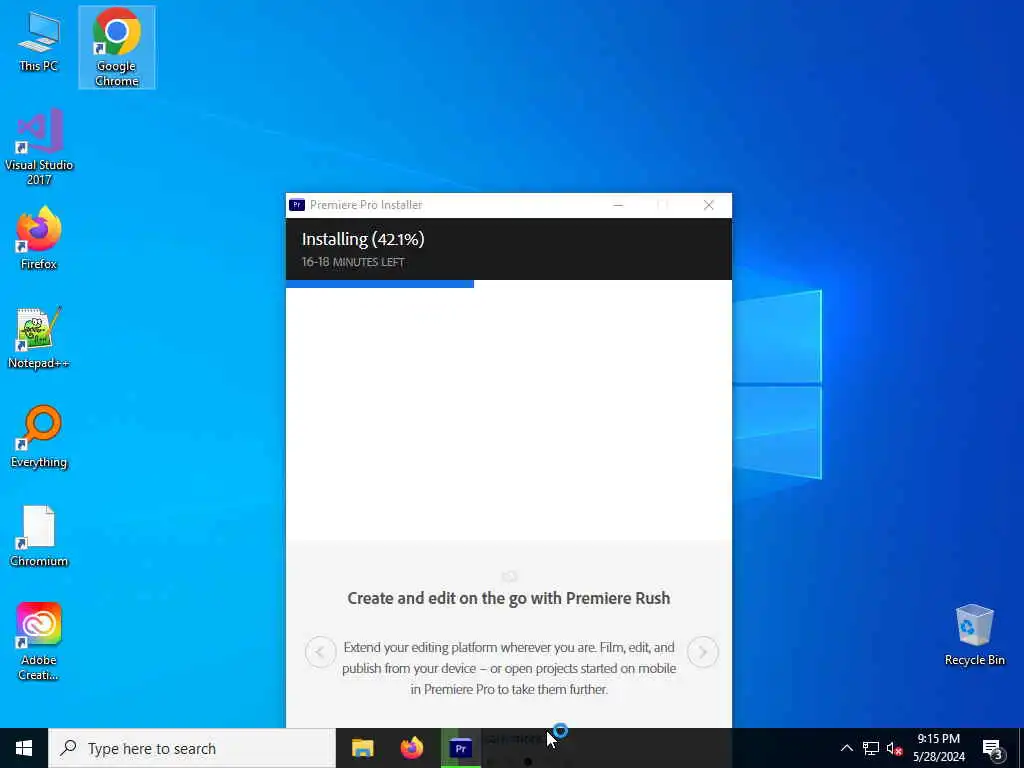Viewport: 1024px width, 768px height.
Task: Expand the hidden system tray icons
Action: pyautogui.click(x=846, y=748)
